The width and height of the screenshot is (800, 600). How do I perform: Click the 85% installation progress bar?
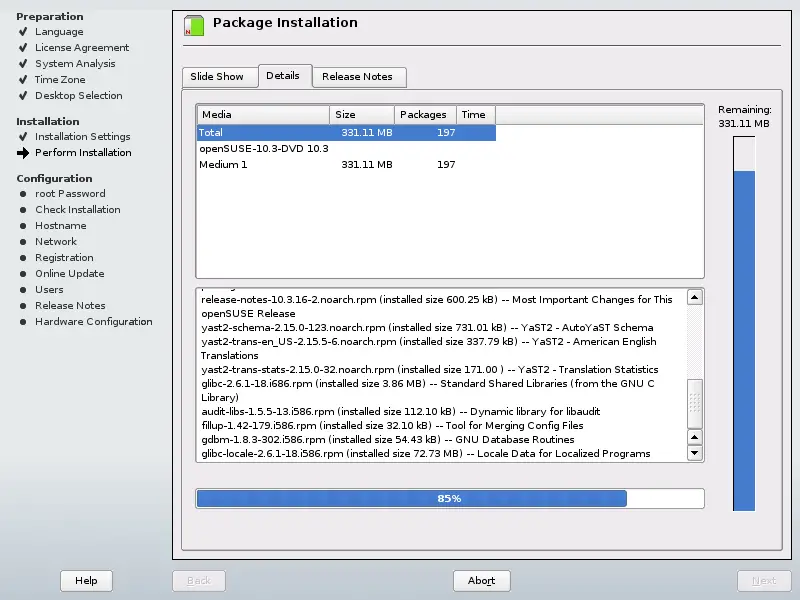pyautogui.click(x=449, y=498)
